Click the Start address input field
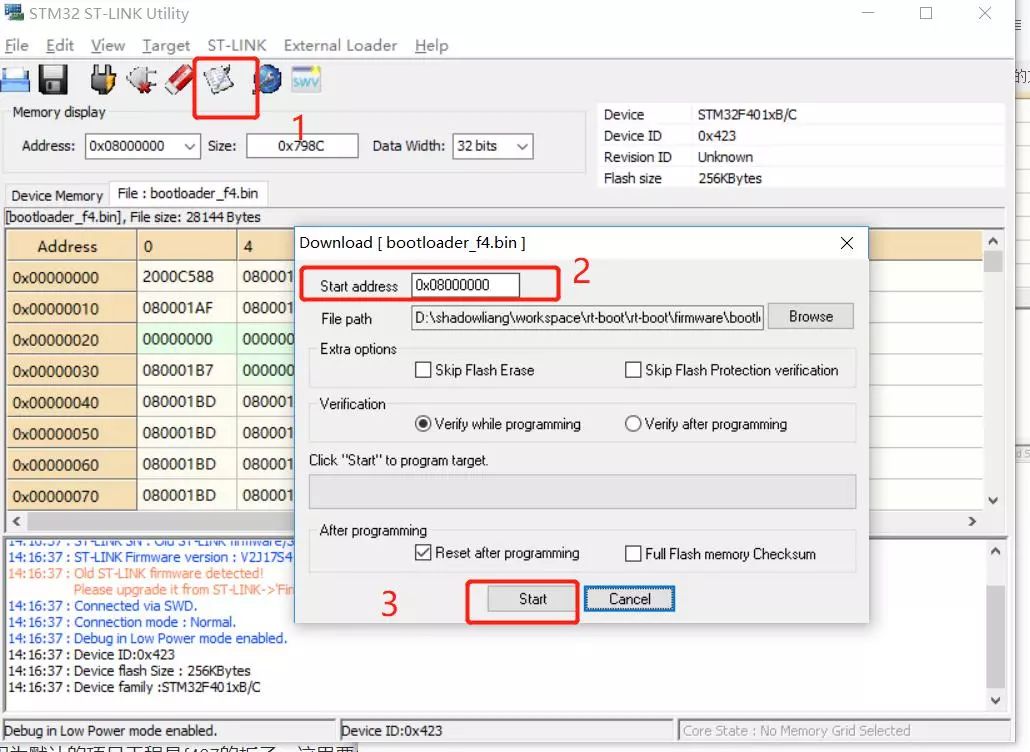The height and width of the screenshot is (752, 1030). [465, 285]
